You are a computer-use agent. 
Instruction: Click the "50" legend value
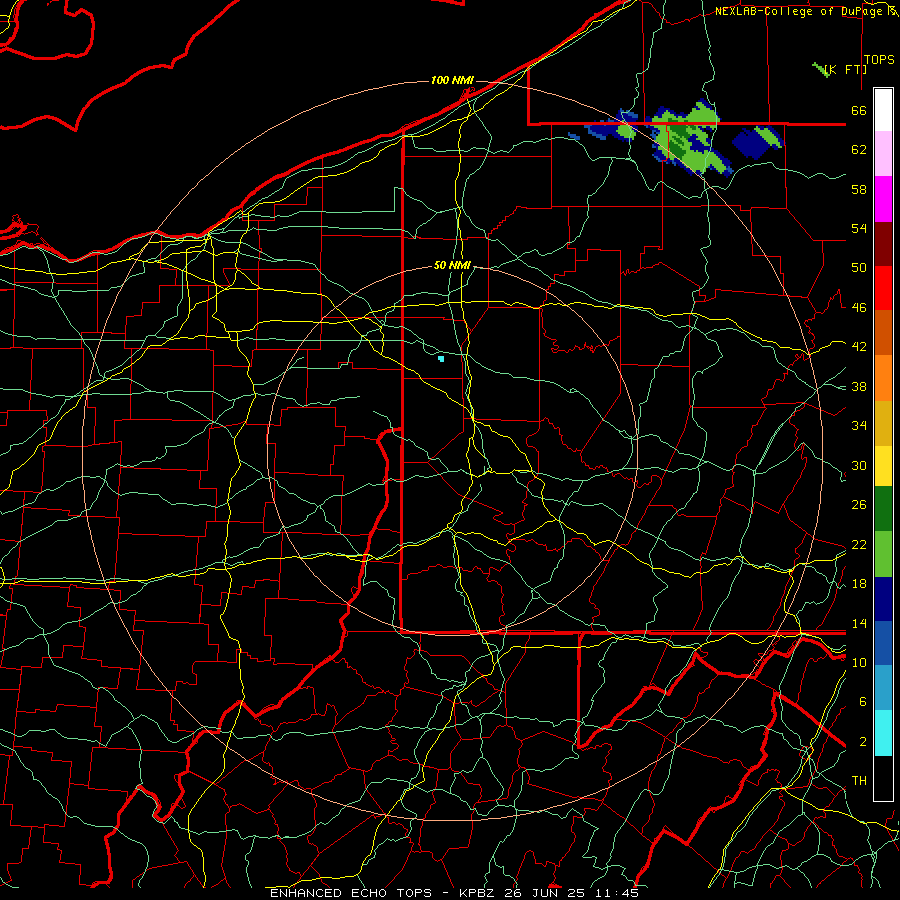(859, 268)
